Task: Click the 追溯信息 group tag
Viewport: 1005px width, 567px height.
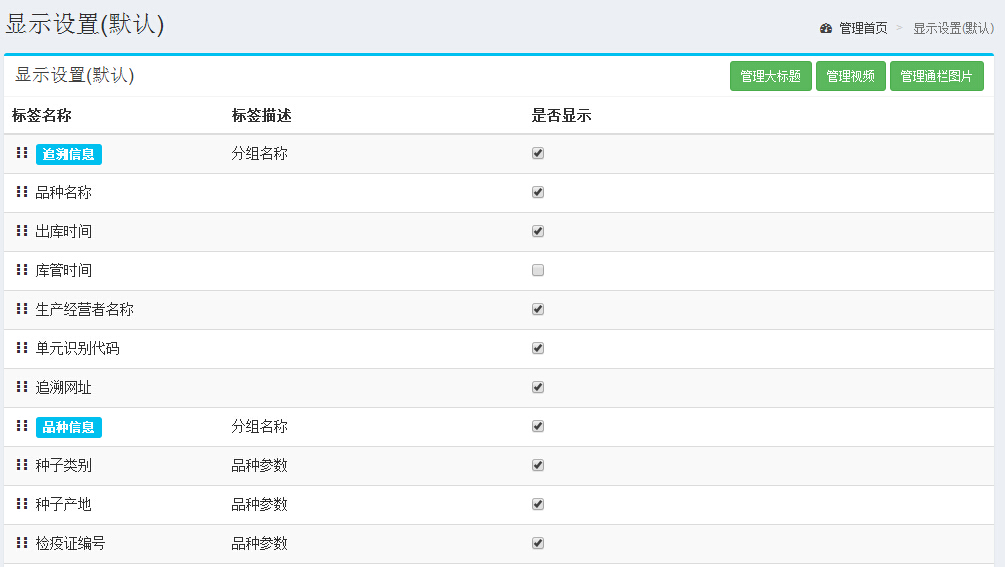Action: pyautogui.click(x=69, y=154)
